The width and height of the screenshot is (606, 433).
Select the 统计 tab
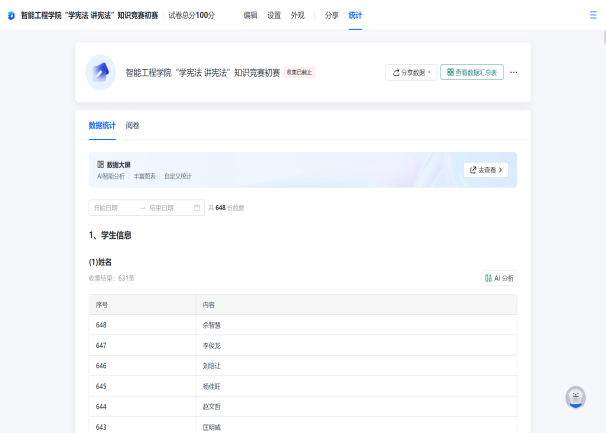(x=356, y=16)
